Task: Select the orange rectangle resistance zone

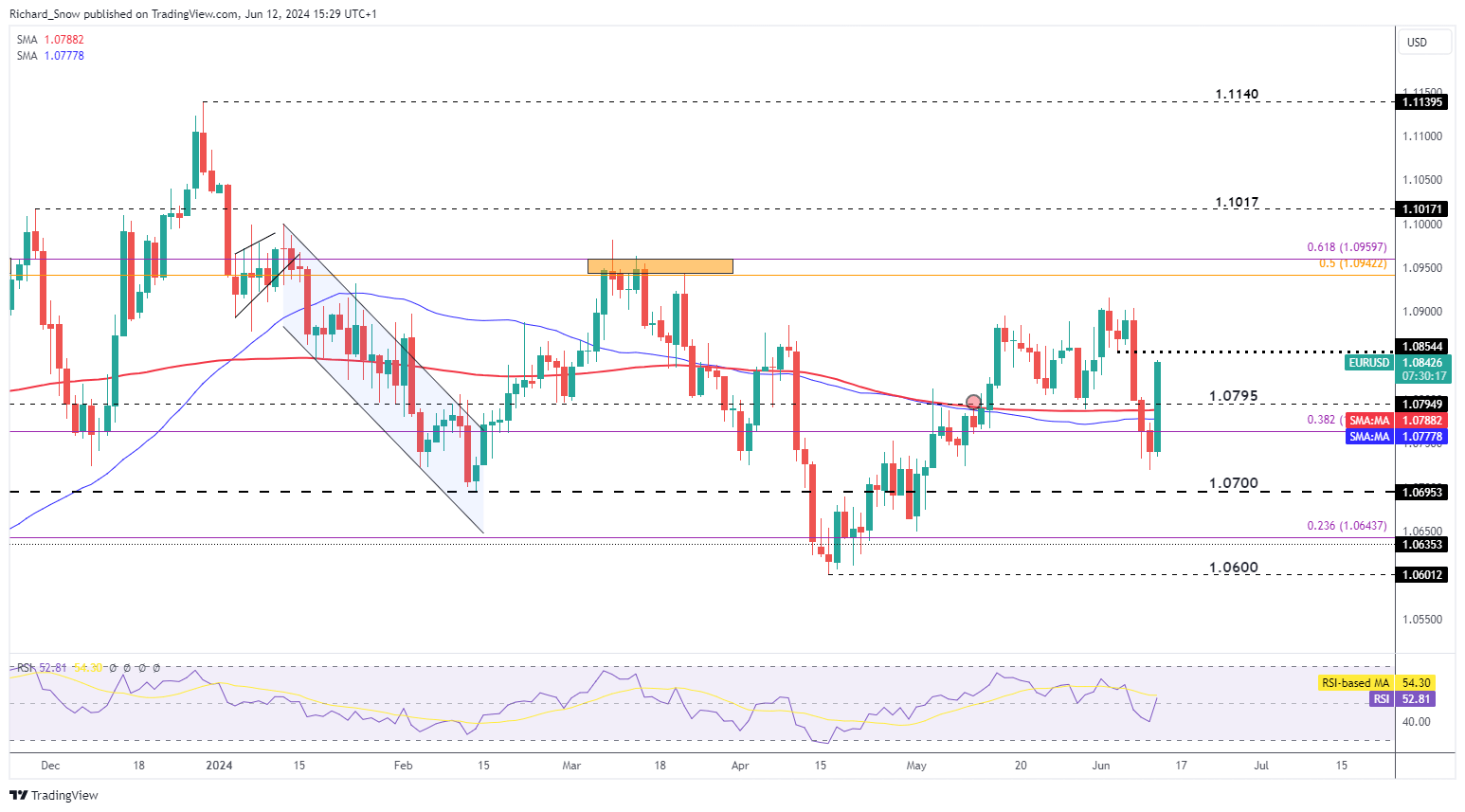Action: point(660,266)
